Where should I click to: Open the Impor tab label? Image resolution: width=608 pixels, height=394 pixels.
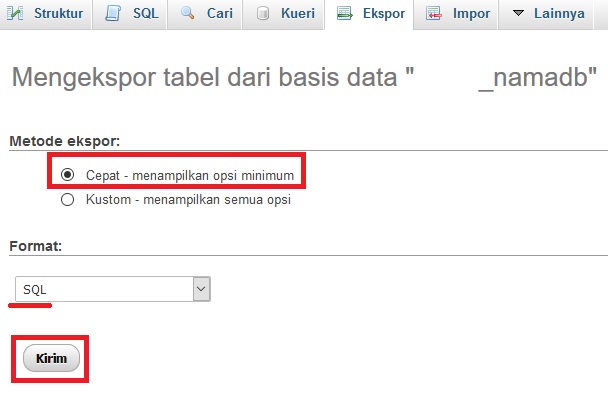coord(472,14)
